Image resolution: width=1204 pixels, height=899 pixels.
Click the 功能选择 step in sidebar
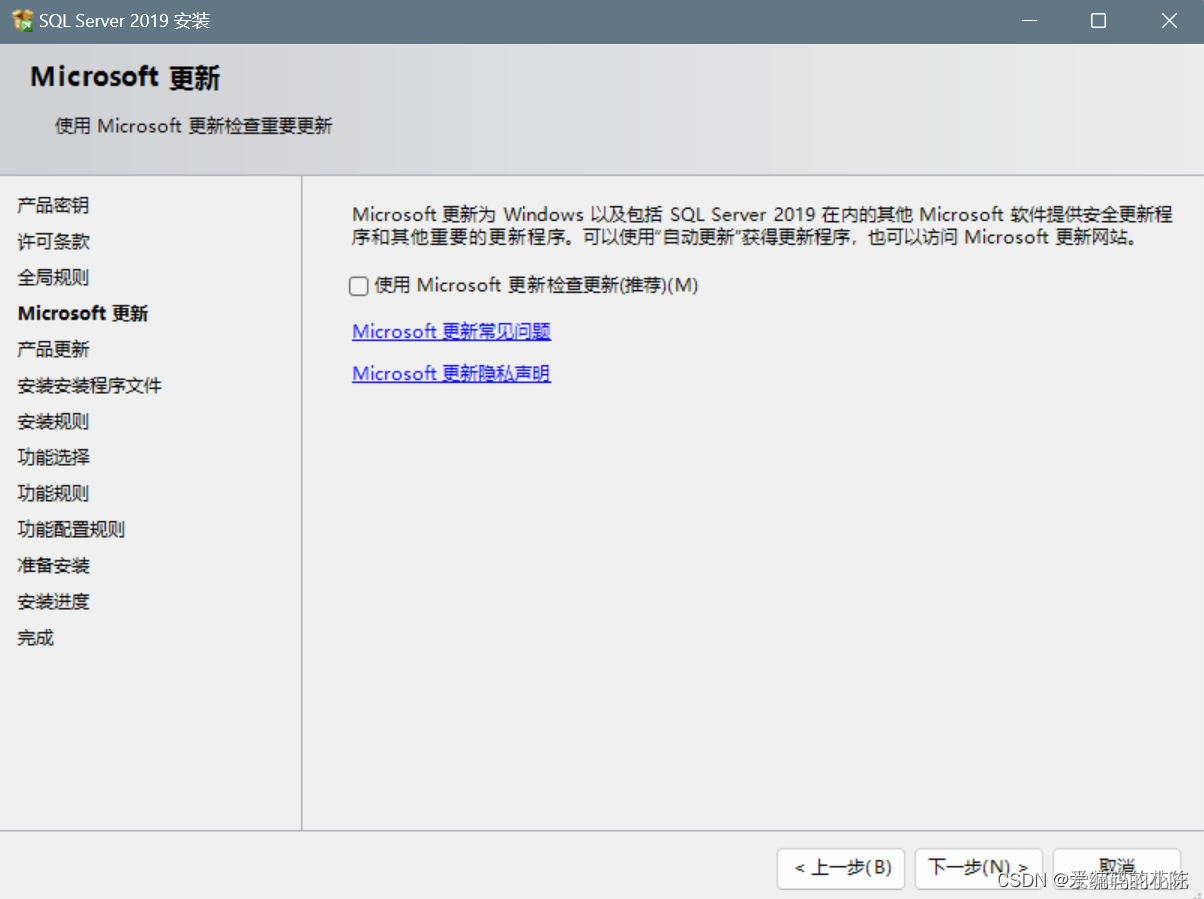tap(53, 458)
